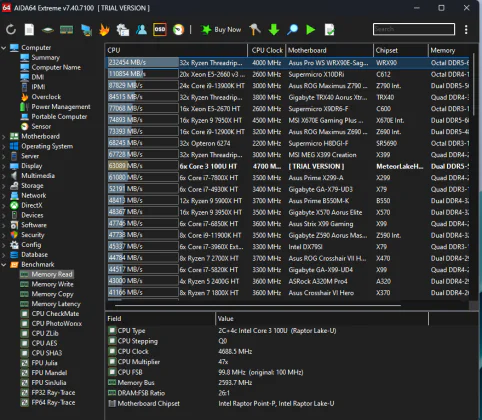The height and width of the screenshot is (420, 482).
Task: Select the Memory Latency benchmark
Action: point(56,304)
